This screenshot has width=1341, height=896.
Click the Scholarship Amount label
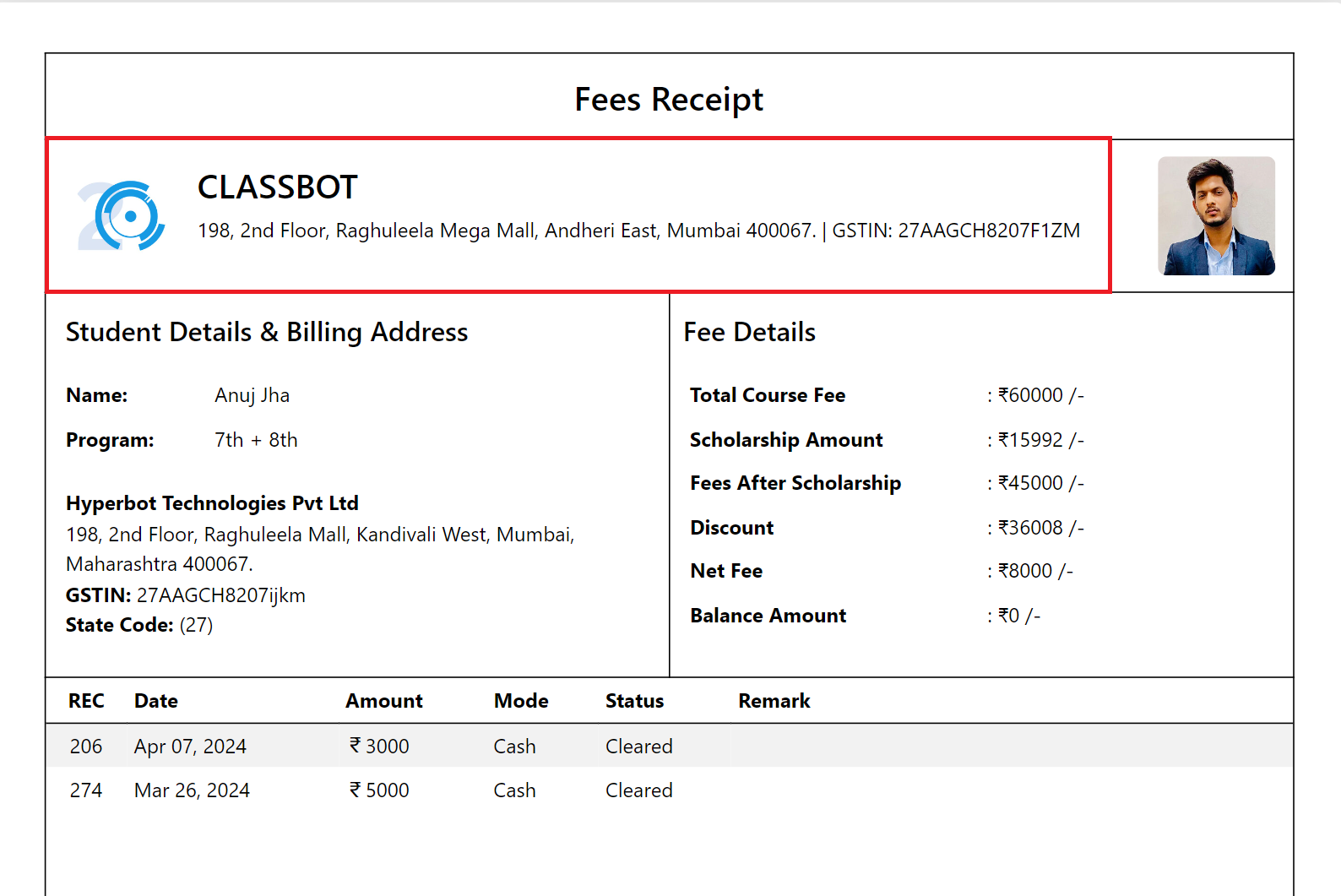(786, 440)
